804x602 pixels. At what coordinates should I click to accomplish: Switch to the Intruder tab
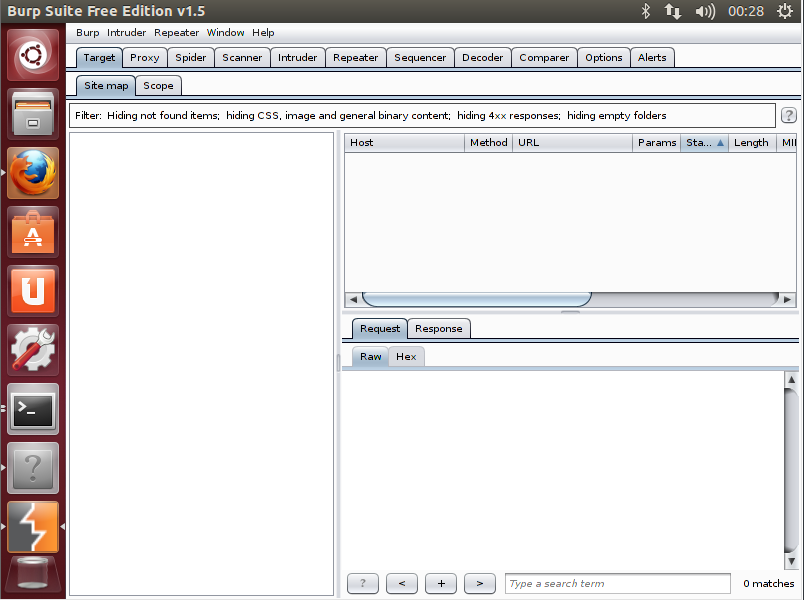(x=297, y=58)
